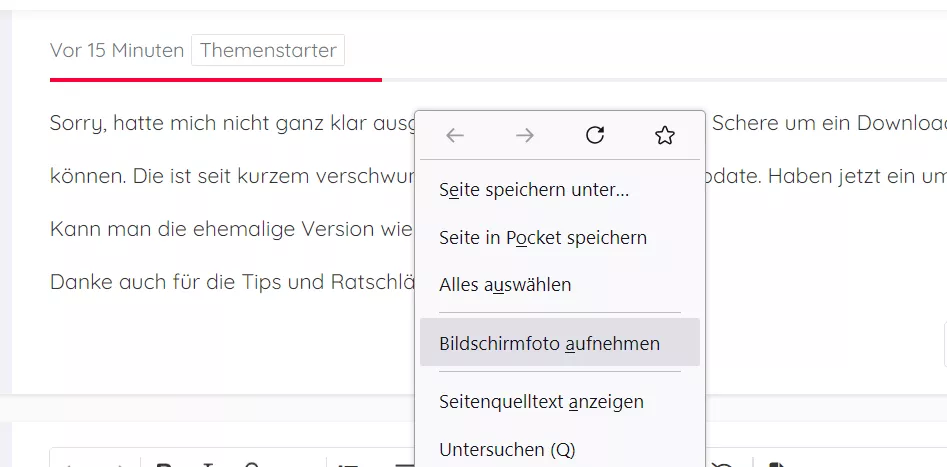
Task: Click the post line starting 'Sorry, hatte mich'
Action: pos(233,123)
